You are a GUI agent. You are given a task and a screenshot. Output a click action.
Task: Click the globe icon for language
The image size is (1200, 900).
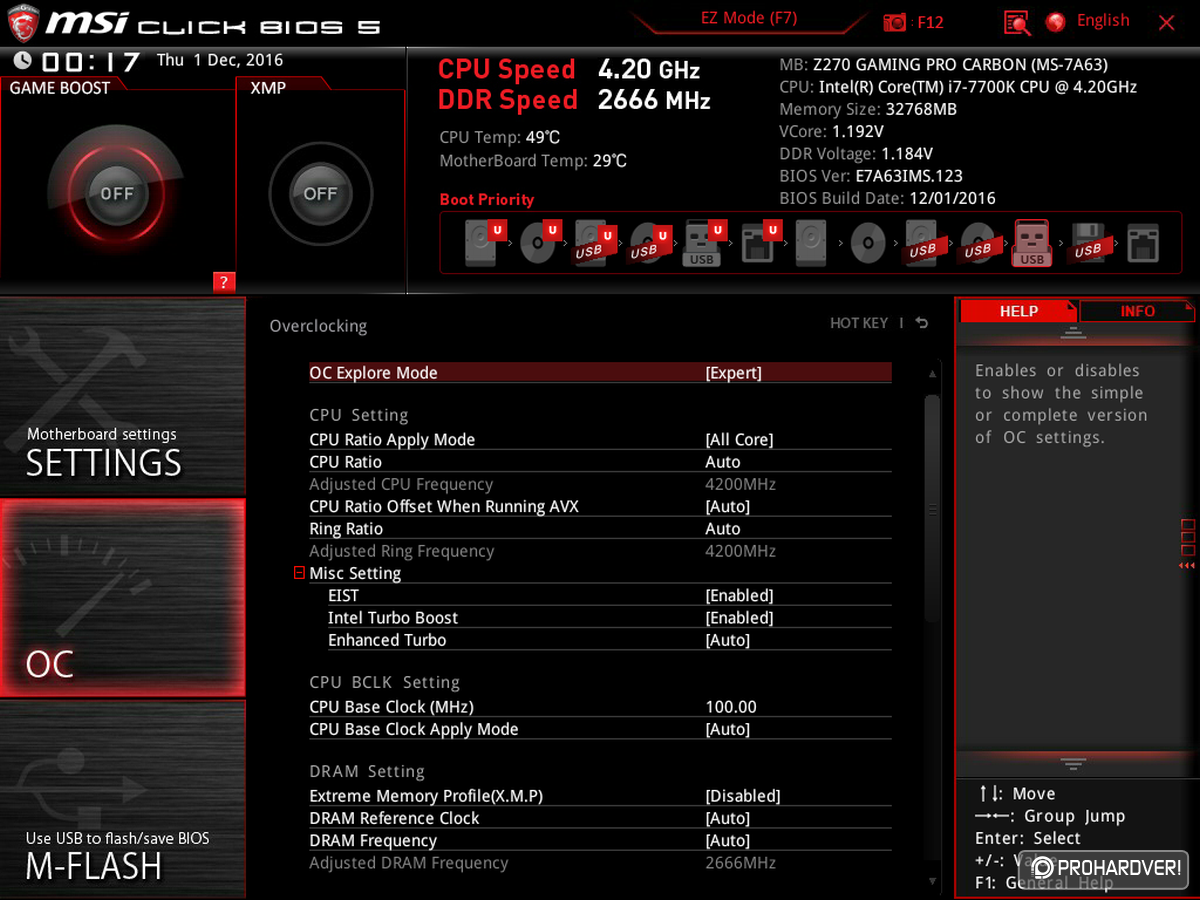point(1055,21)
